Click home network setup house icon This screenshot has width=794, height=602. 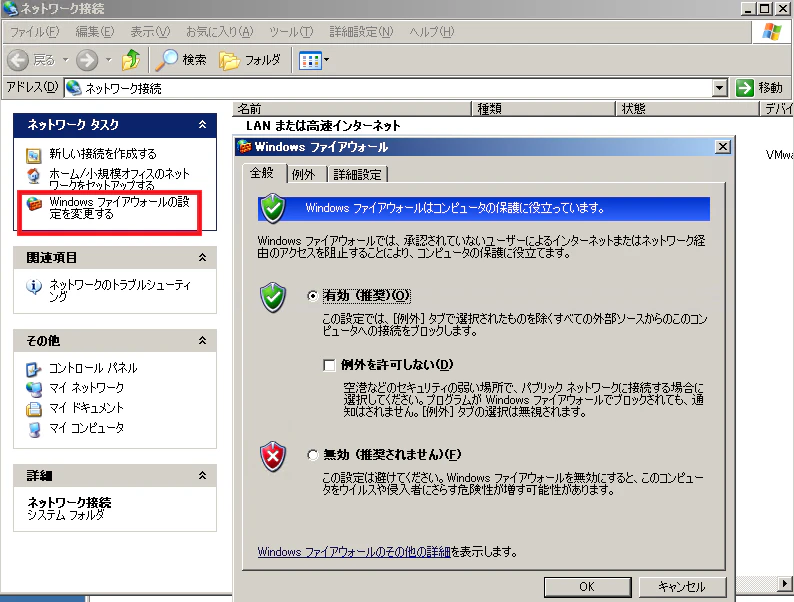[x=33, y=176]
